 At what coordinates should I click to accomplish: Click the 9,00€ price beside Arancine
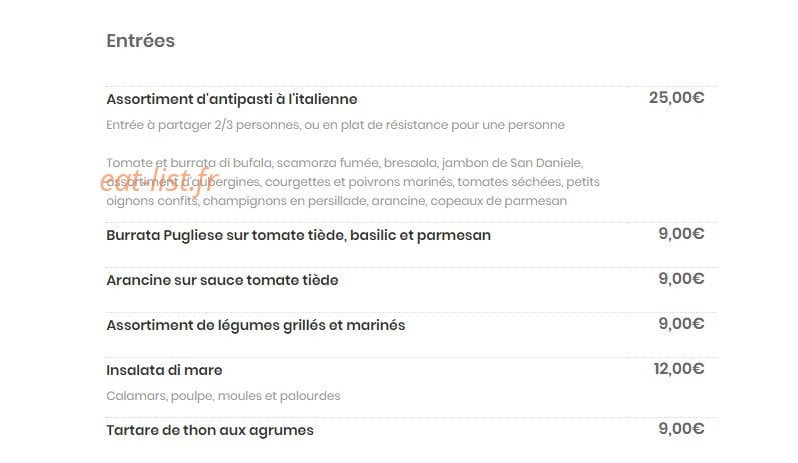point(681,279)
